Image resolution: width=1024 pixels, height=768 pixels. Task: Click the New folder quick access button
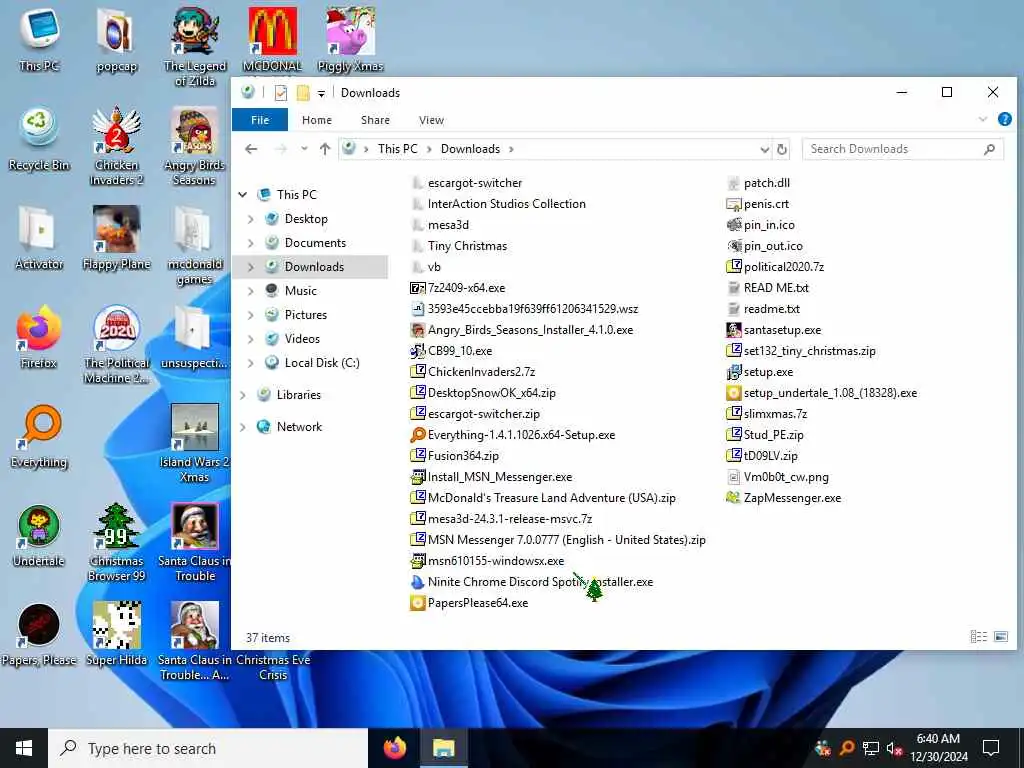(303, 93)
